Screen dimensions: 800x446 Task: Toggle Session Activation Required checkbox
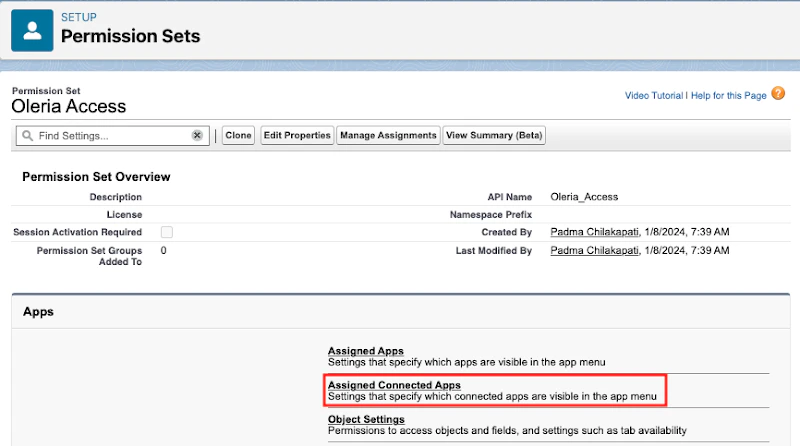167,232
